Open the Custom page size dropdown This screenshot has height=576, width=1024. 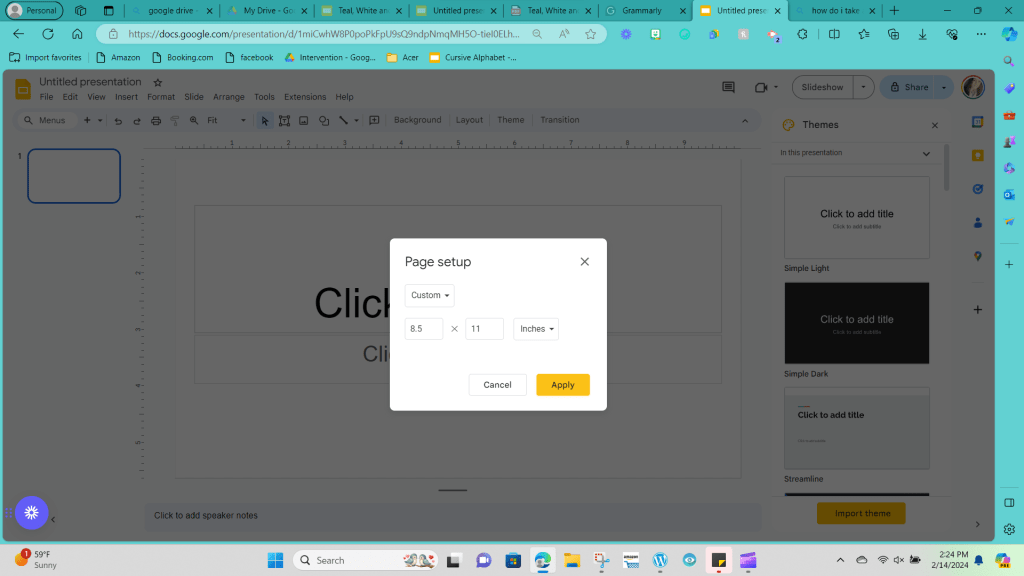pos(429,295)
